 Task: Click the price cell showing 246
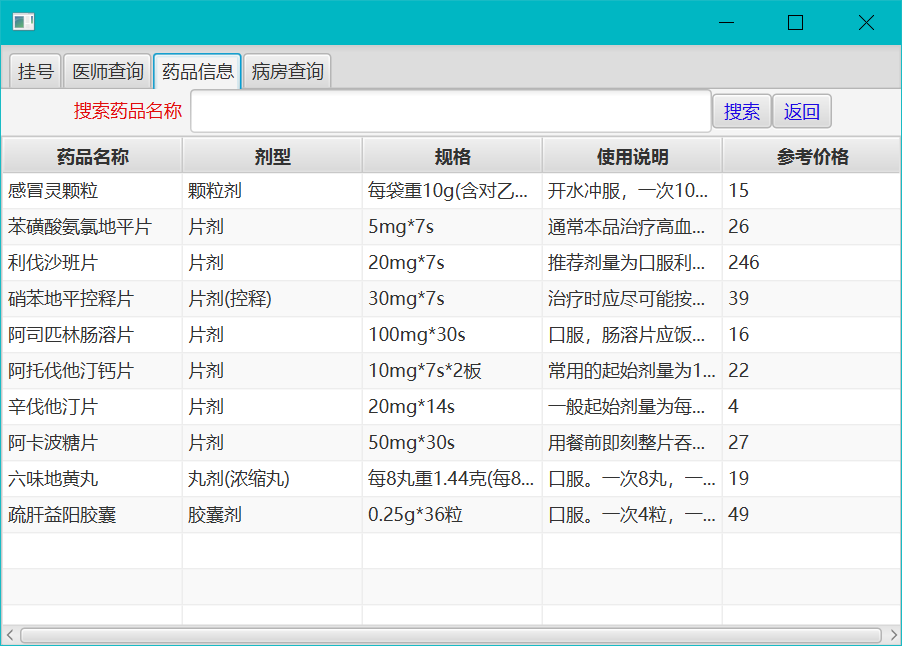click(x=812, y=263)
